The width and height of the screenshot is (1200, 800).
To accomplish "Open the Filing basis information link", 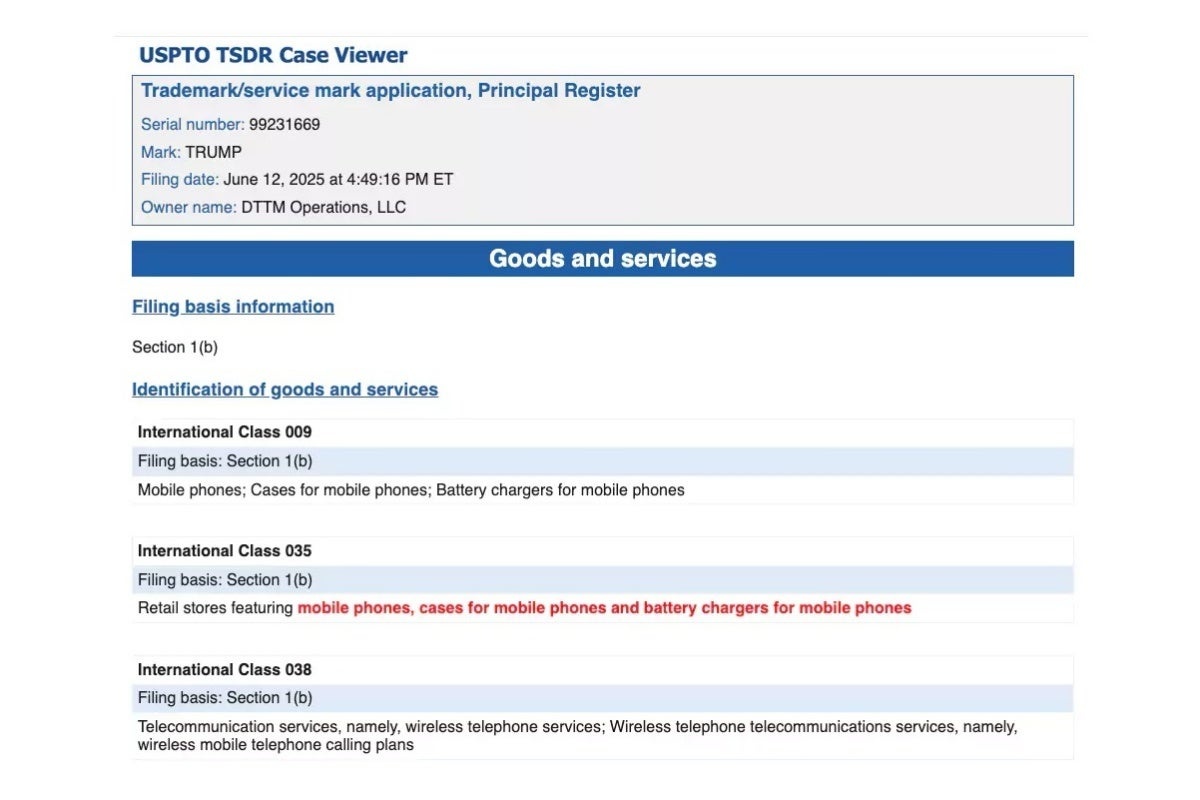I will click(233, 307).
